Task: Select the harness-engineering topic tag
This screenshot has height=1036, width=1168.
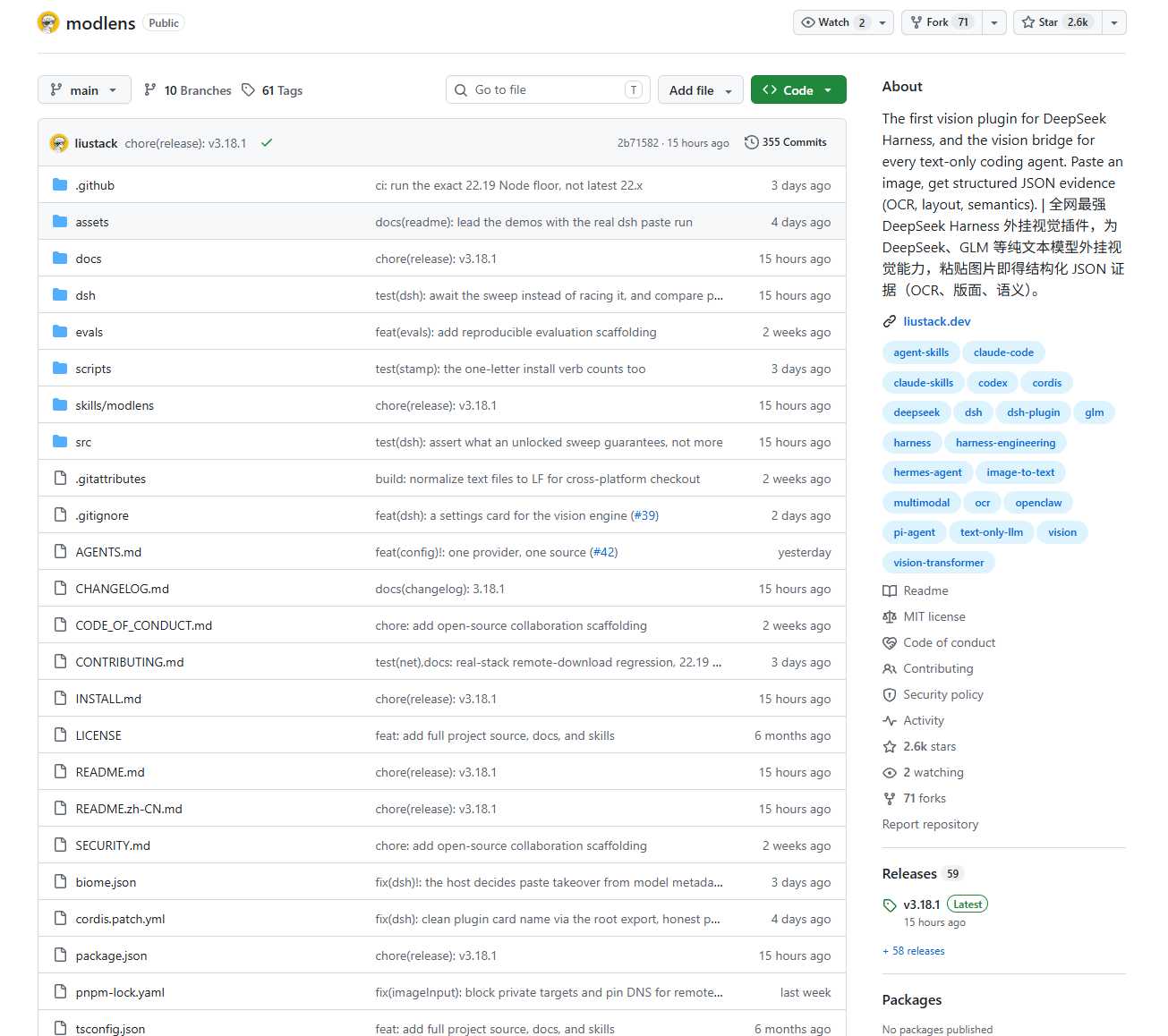Action: point(1005,443)
